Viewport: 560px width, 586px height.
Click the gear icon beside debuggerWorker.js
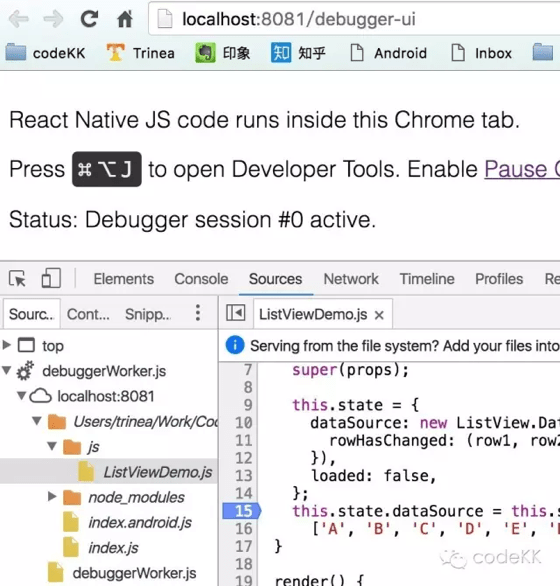pyautogui.click(x=25, y=370)
